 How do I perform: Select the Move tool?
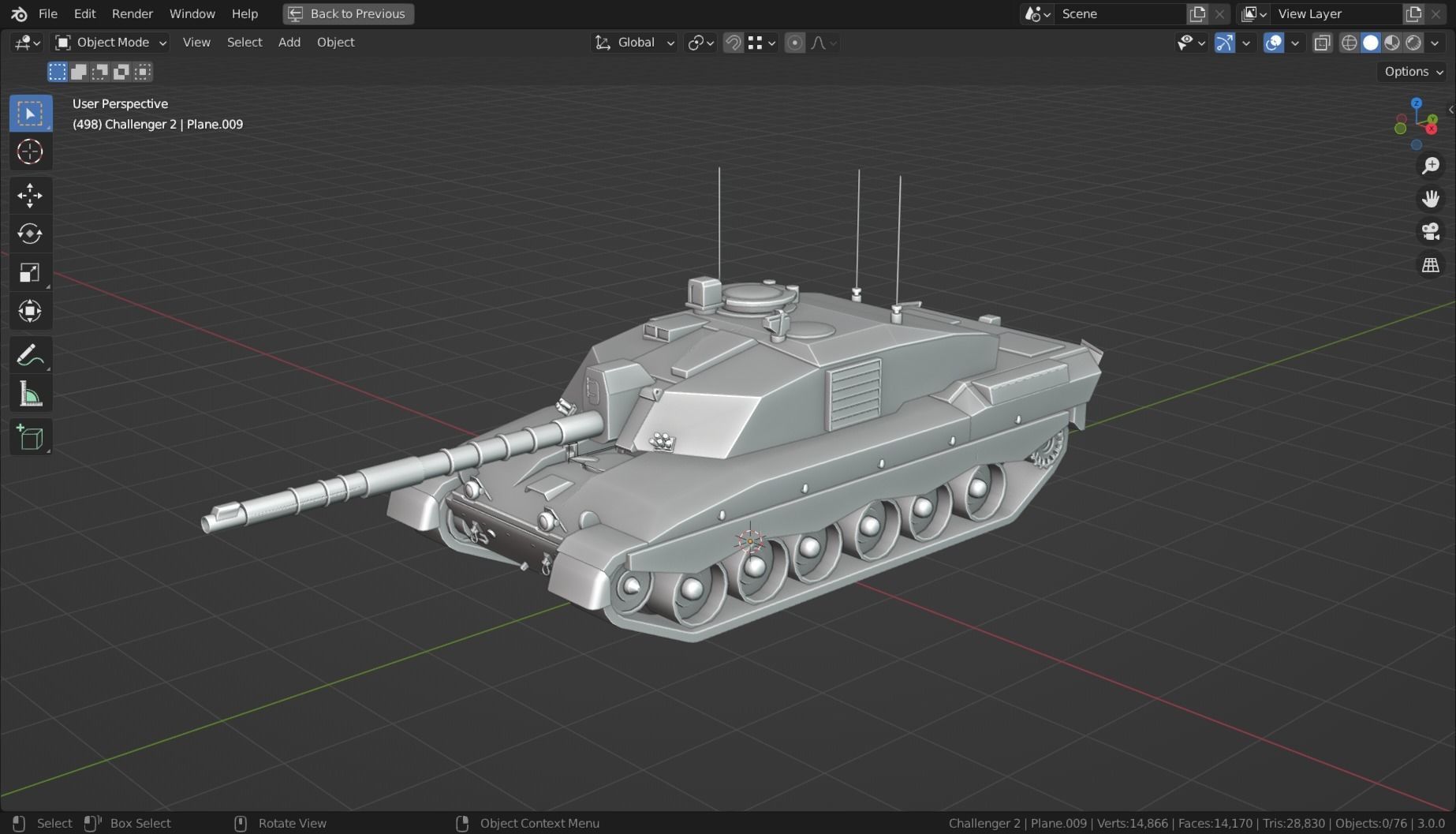[x=30, y=196]
